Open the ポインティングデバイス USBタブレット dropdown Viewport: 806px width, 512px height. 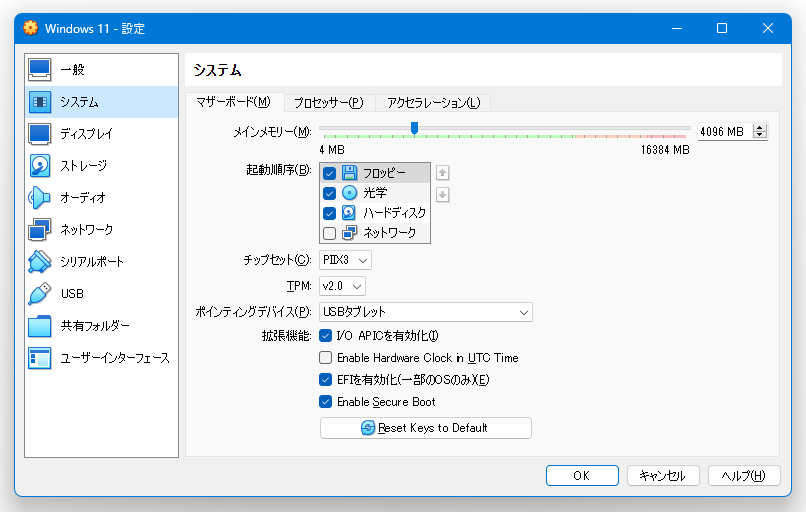coord(426,312)
